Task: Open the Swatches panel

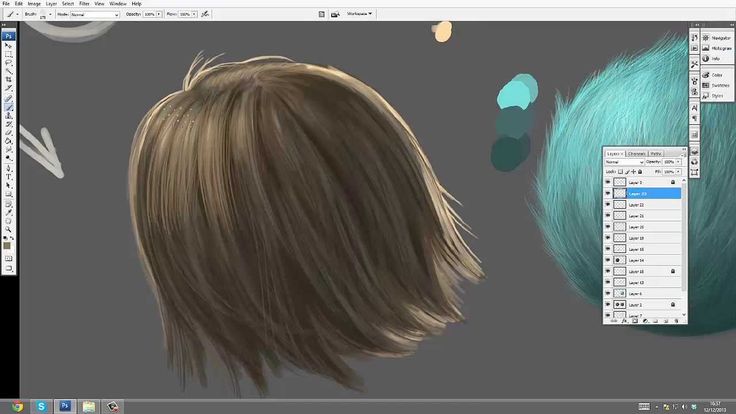Action: [717, 85]
